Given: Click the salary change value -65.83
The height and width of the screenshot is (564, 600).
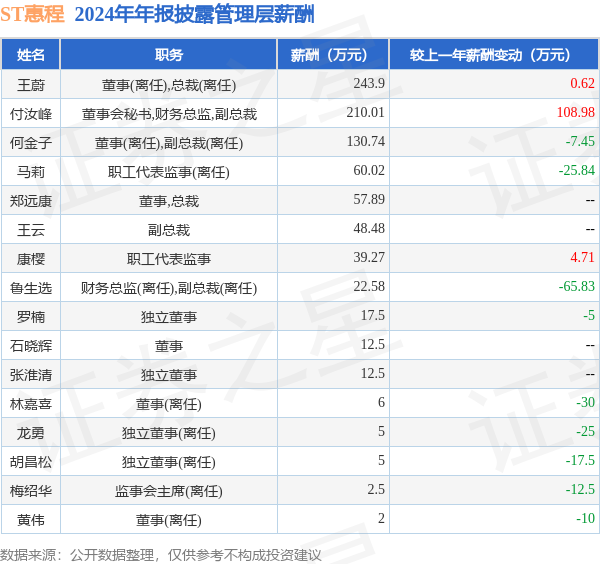Looking at the screenshot, I should [x=577, y=286].
